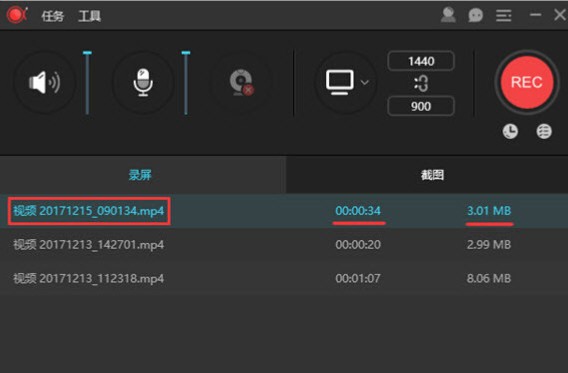Click the duration 00:01:07

(x=358, y=278)
